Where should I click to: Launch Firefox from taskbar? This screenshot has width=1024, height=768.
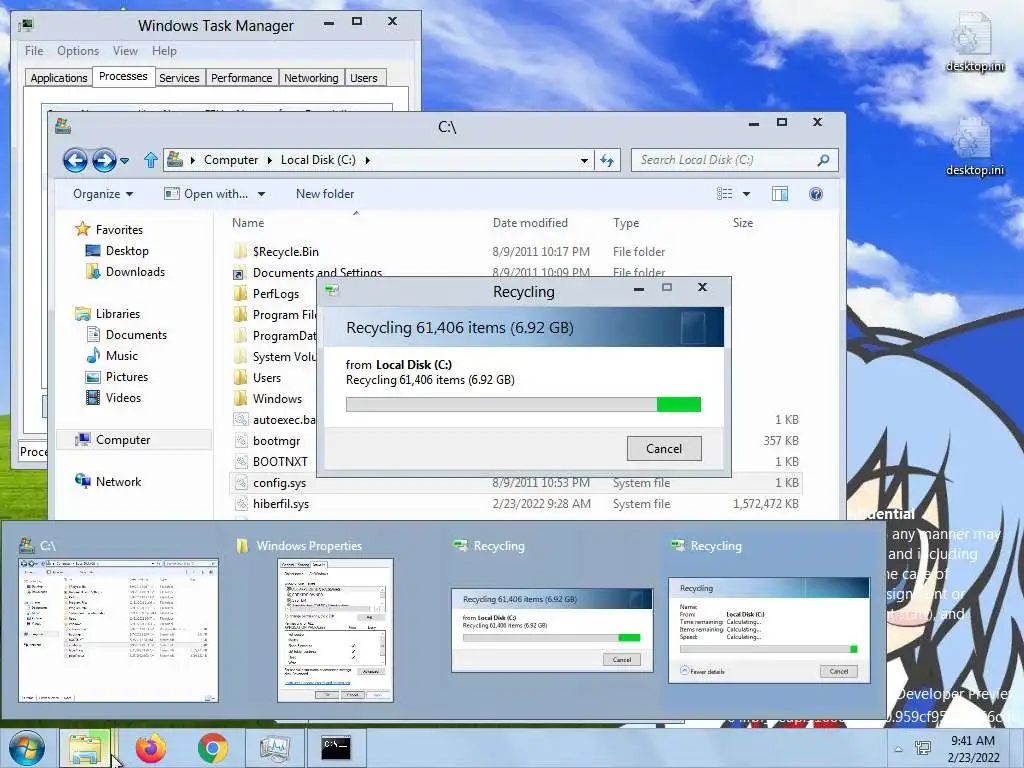151,748
